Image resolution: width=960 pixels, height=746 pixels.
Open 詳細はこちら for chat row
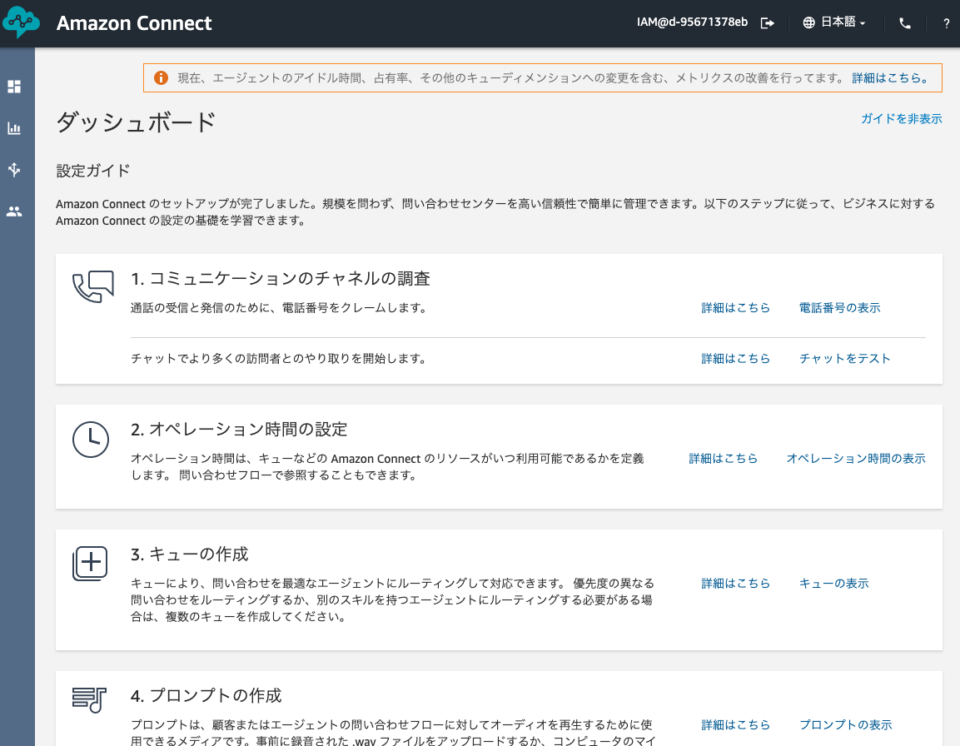735,359
